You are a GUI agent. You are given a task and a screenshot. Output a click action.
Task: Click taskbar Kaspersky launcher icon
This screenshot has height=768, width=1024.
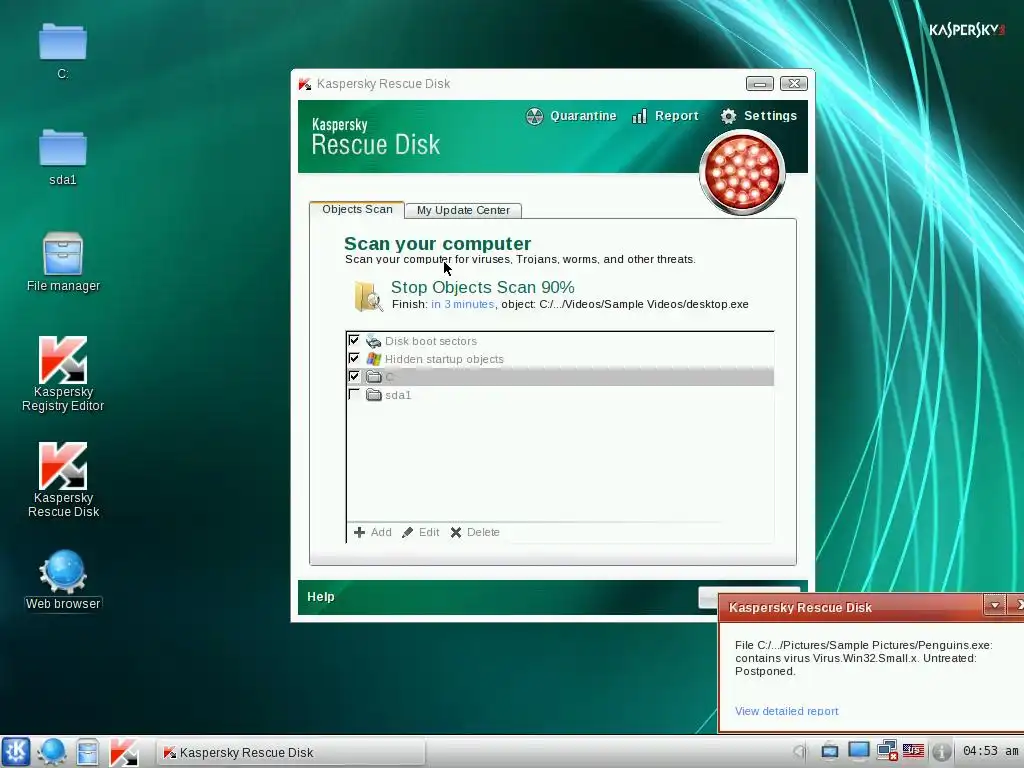click(123, 752)
